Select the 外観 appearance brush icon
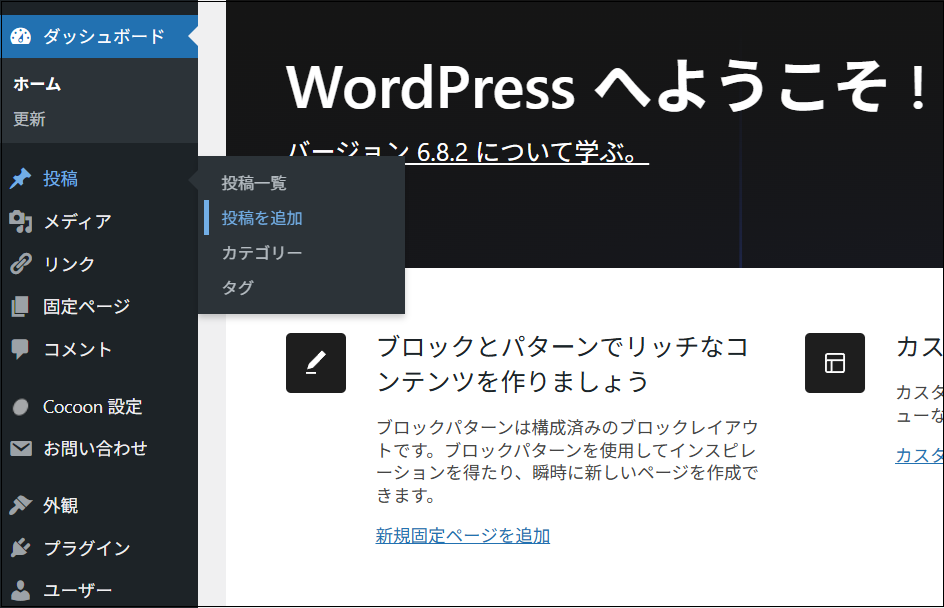The image size is (944, 608). coord(18,506)
